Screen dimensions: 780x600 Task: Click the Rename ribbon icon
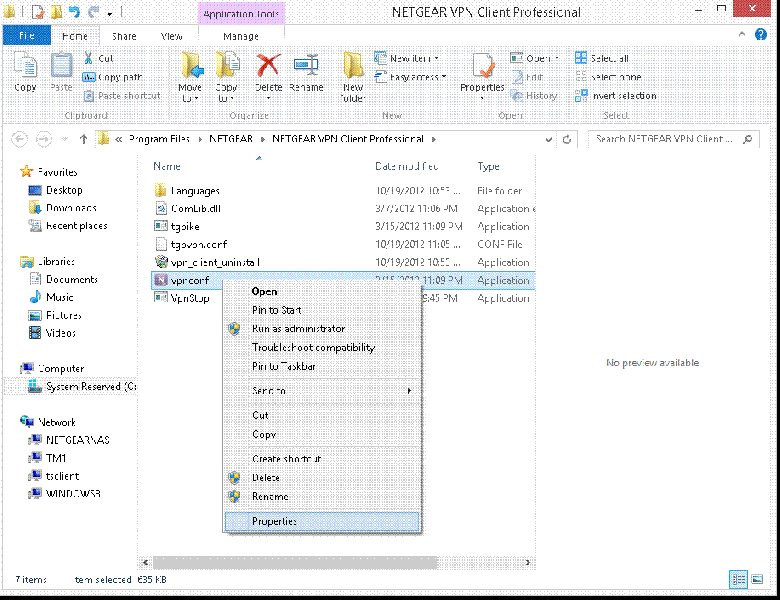tap(306, 65)
